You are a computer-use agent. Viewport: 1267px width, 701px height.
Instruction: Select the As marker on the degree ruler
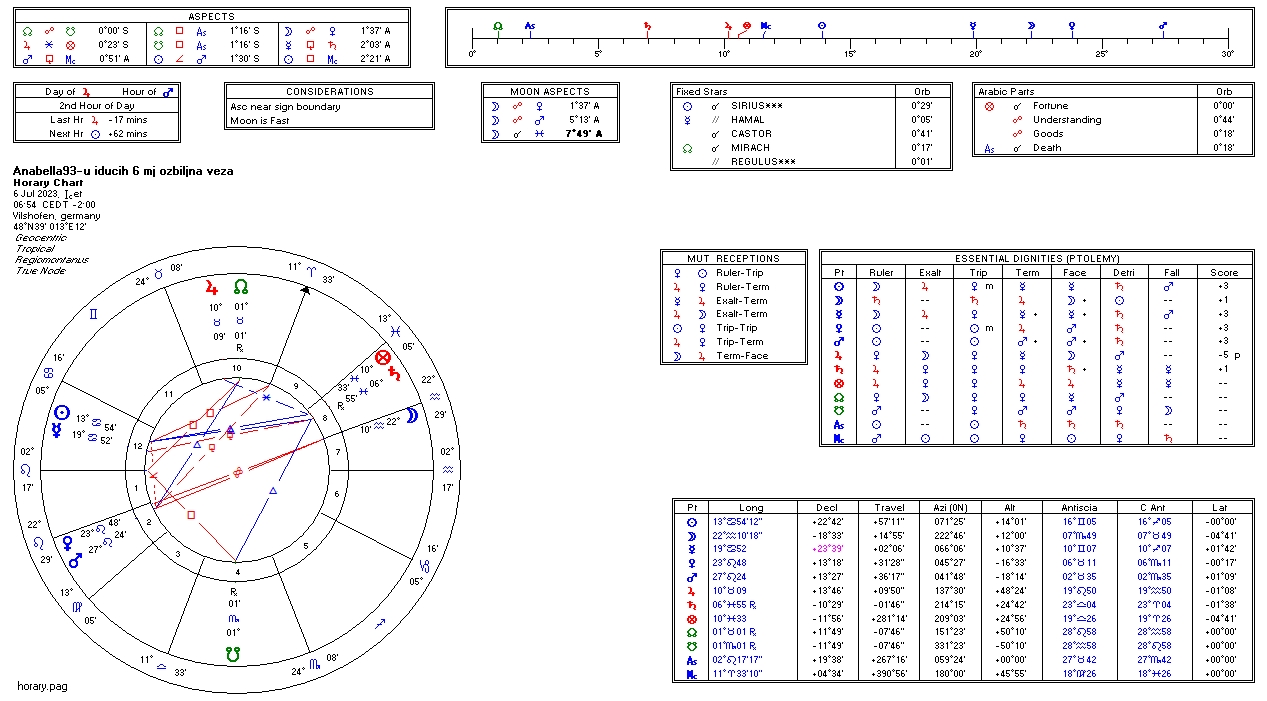pos(529,24)
